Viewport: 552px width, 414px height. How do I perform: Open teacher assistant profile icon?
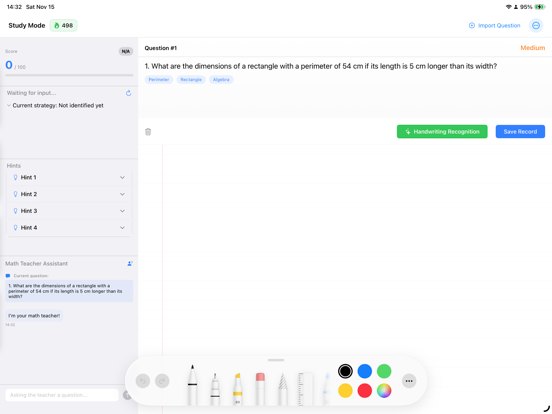pos(130,263)
